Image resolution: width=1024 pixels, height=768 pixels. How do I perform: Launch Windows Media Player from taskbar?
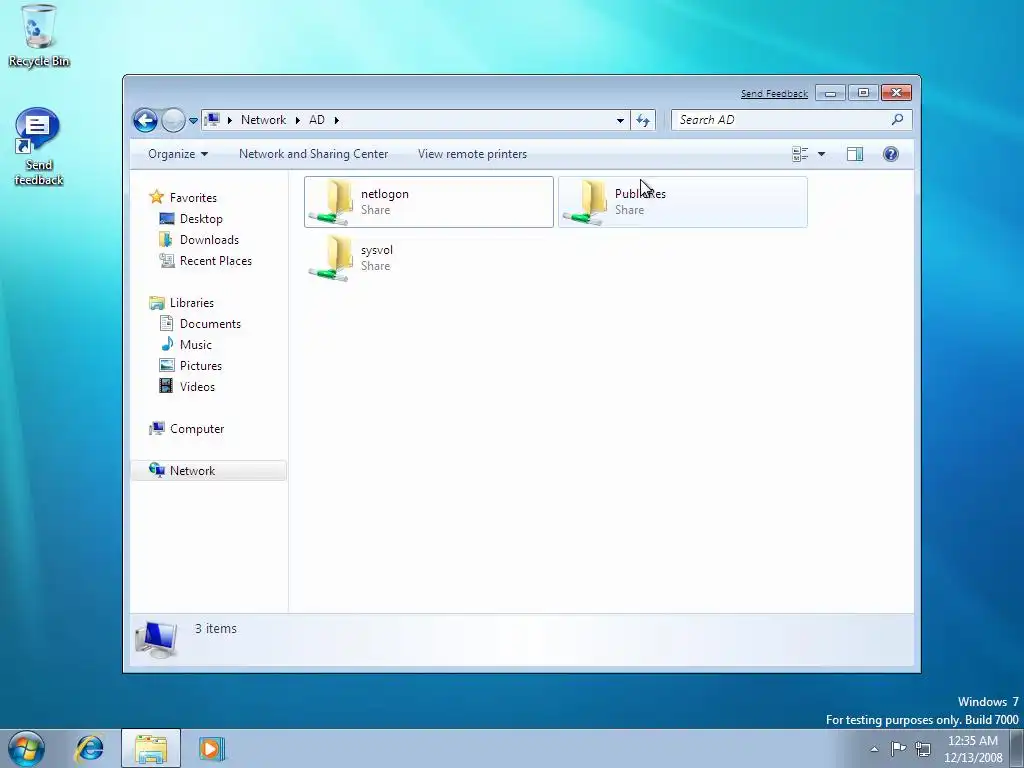(212, 749)
